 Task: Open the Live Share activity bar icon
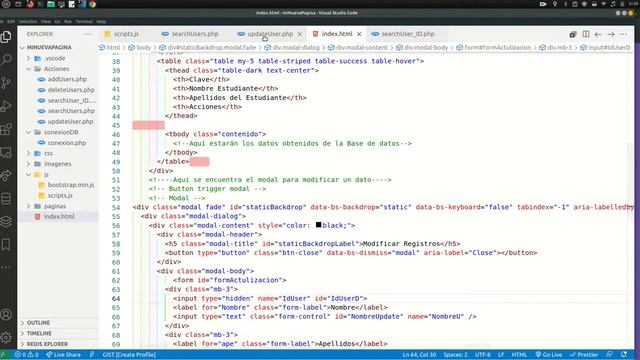[x=6, y=176]
